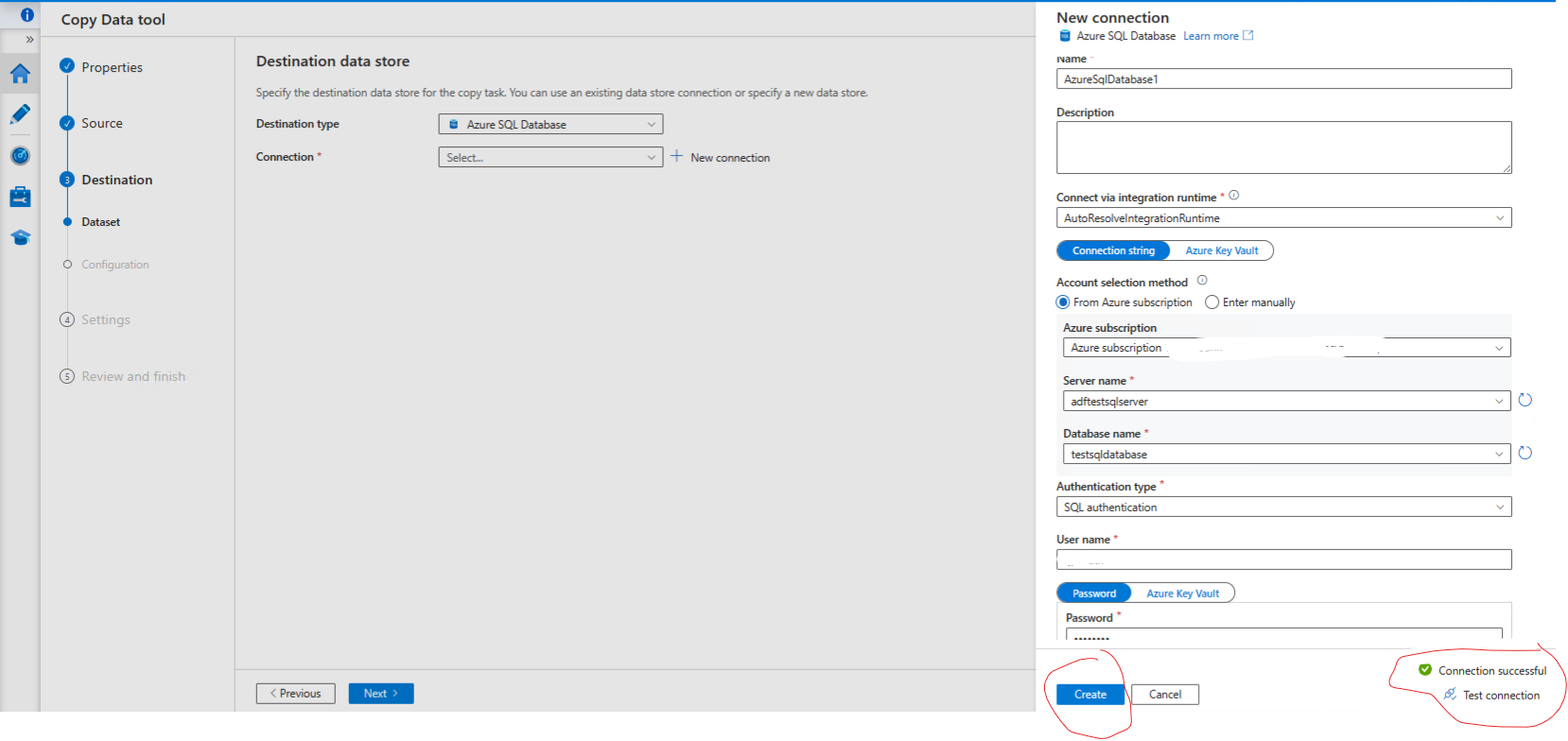Open the Author pencil icon in sidebar
Image resolution: width=1568 pixels, height=741 pixels.
point(20,114)
